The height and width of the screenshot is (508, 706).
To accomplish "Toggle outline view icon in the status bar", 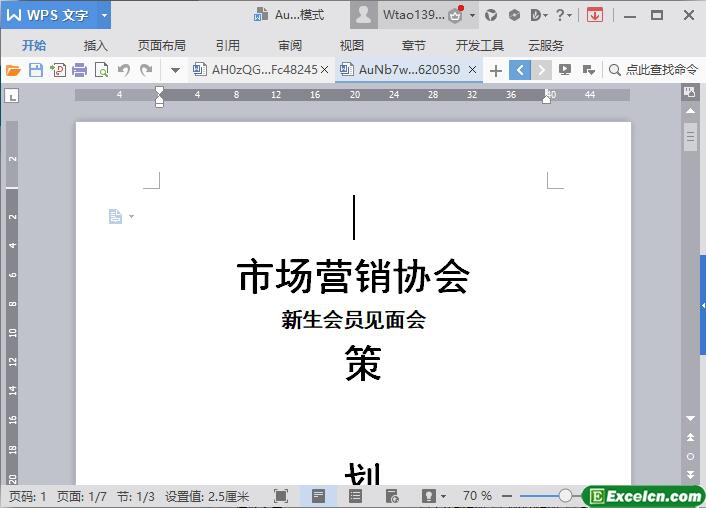I will point(355,496).
